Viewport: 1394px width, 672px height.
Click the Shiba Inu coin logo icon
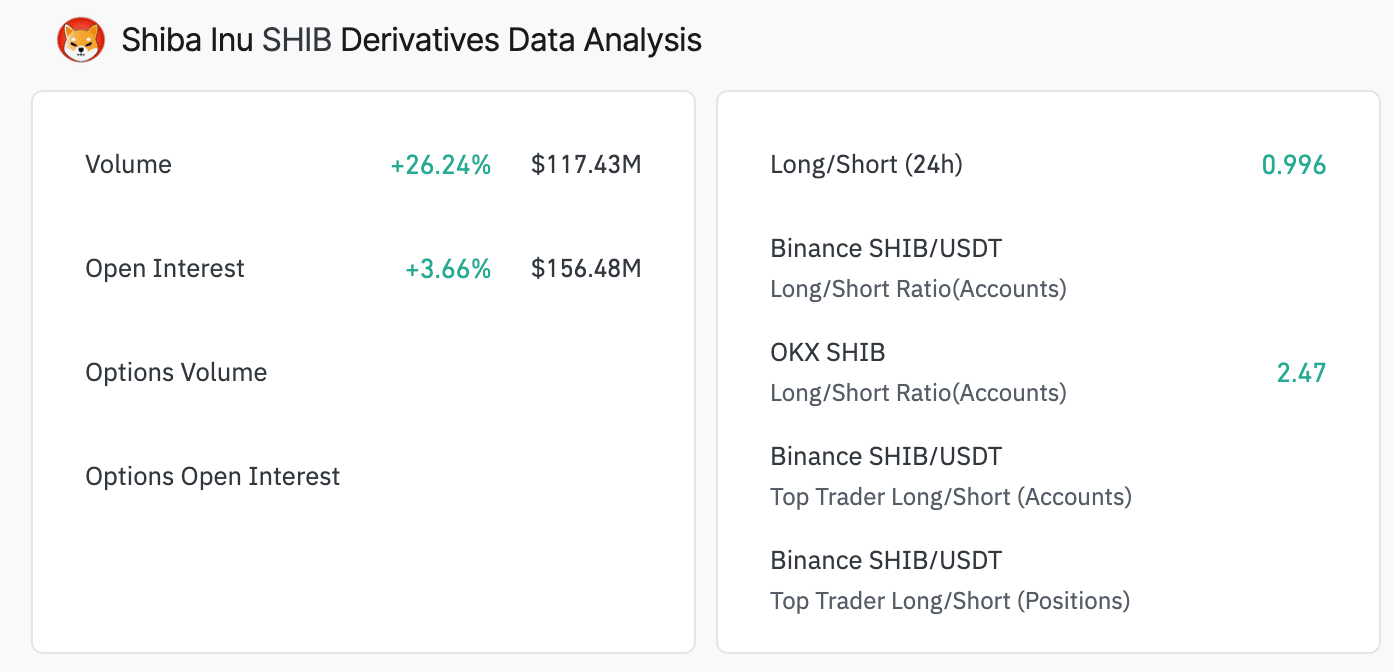click(81, 41)
